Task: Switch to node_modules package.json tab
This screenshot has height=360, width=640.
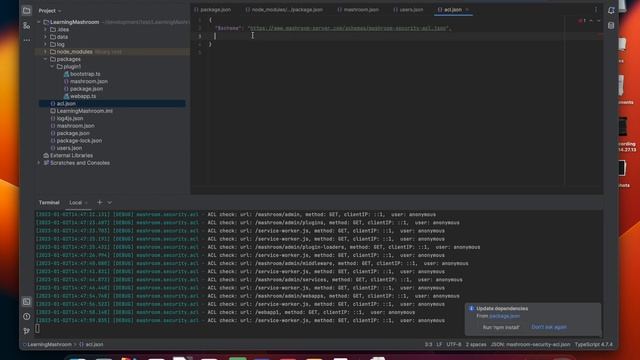Action: point(284,10)
